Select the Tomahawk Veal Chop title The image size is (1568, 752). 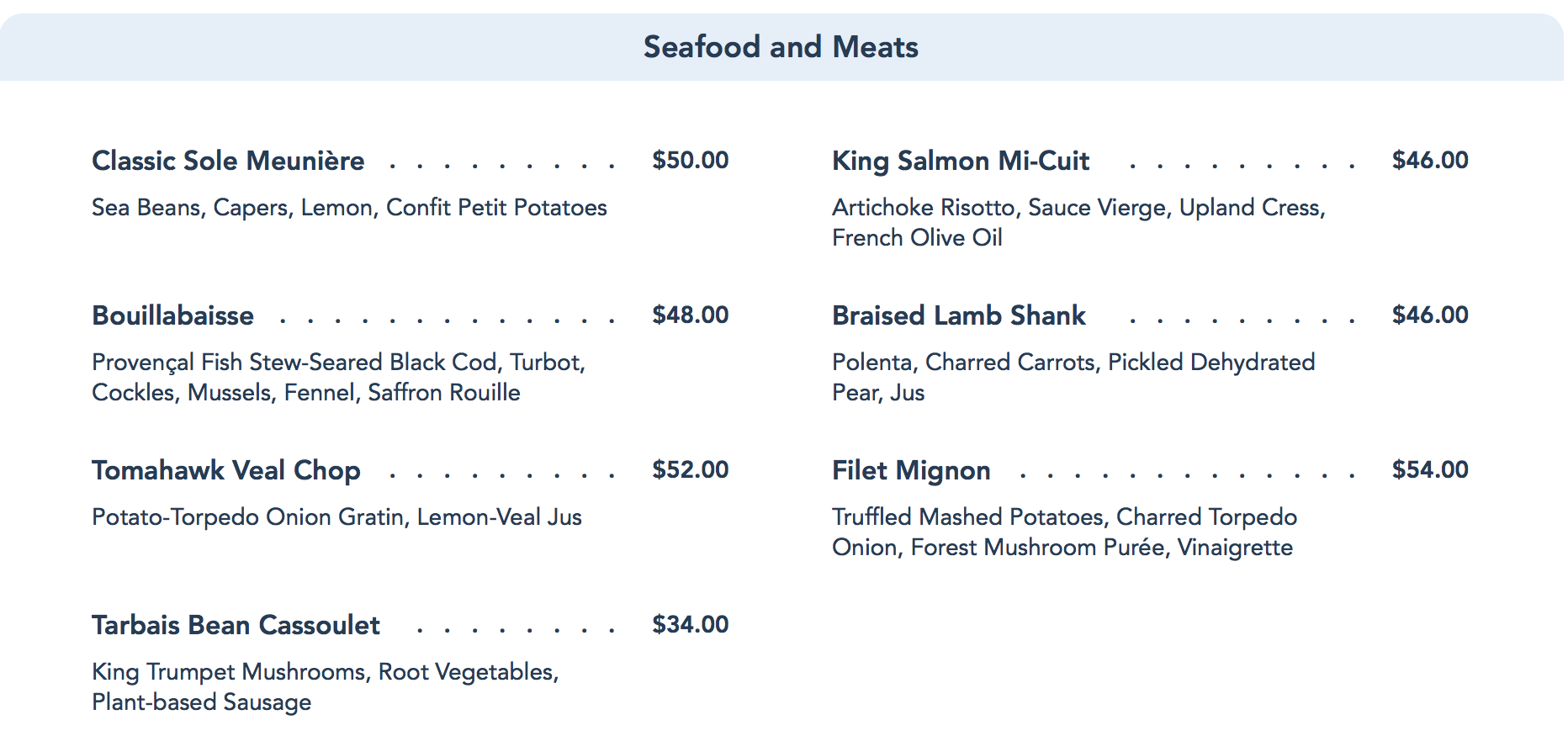(x=226, y=470)
